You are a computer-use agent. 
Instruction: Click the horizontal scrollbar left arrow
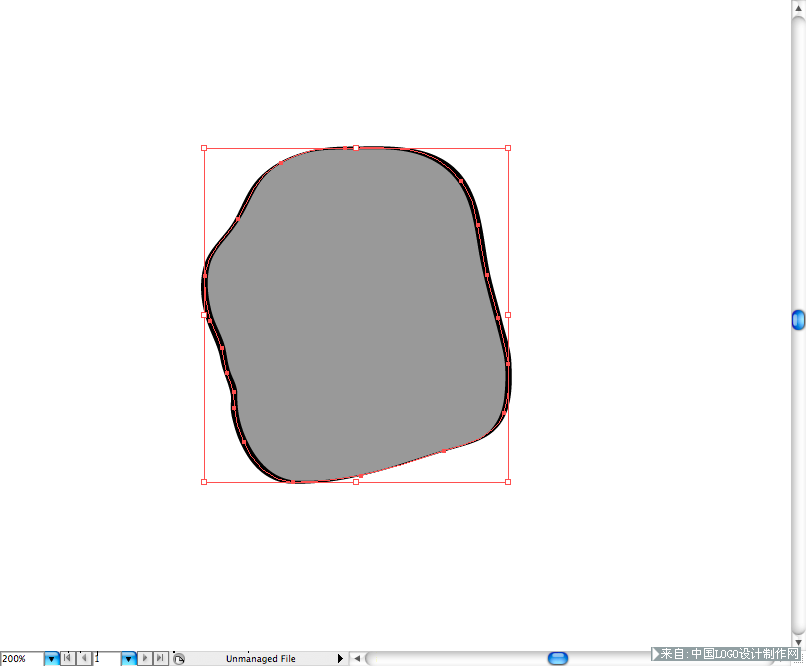[357, 658]
